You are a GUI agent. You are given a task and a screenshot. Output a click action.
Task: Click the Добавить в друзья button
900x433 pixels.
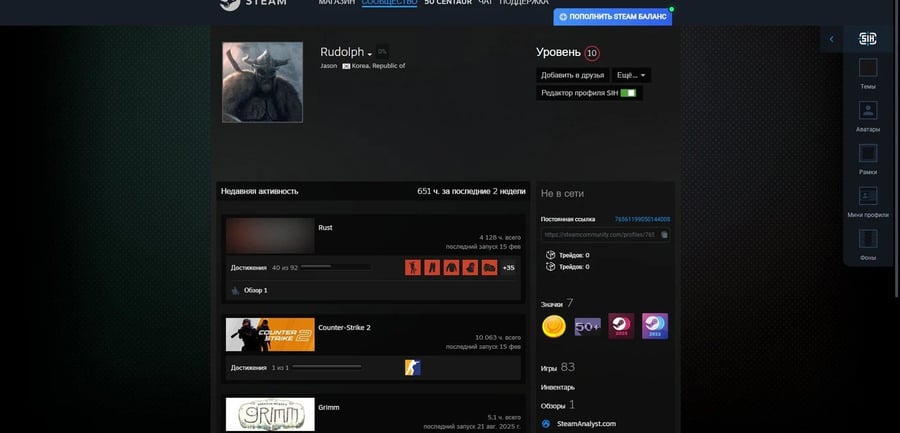pos(571,75)
